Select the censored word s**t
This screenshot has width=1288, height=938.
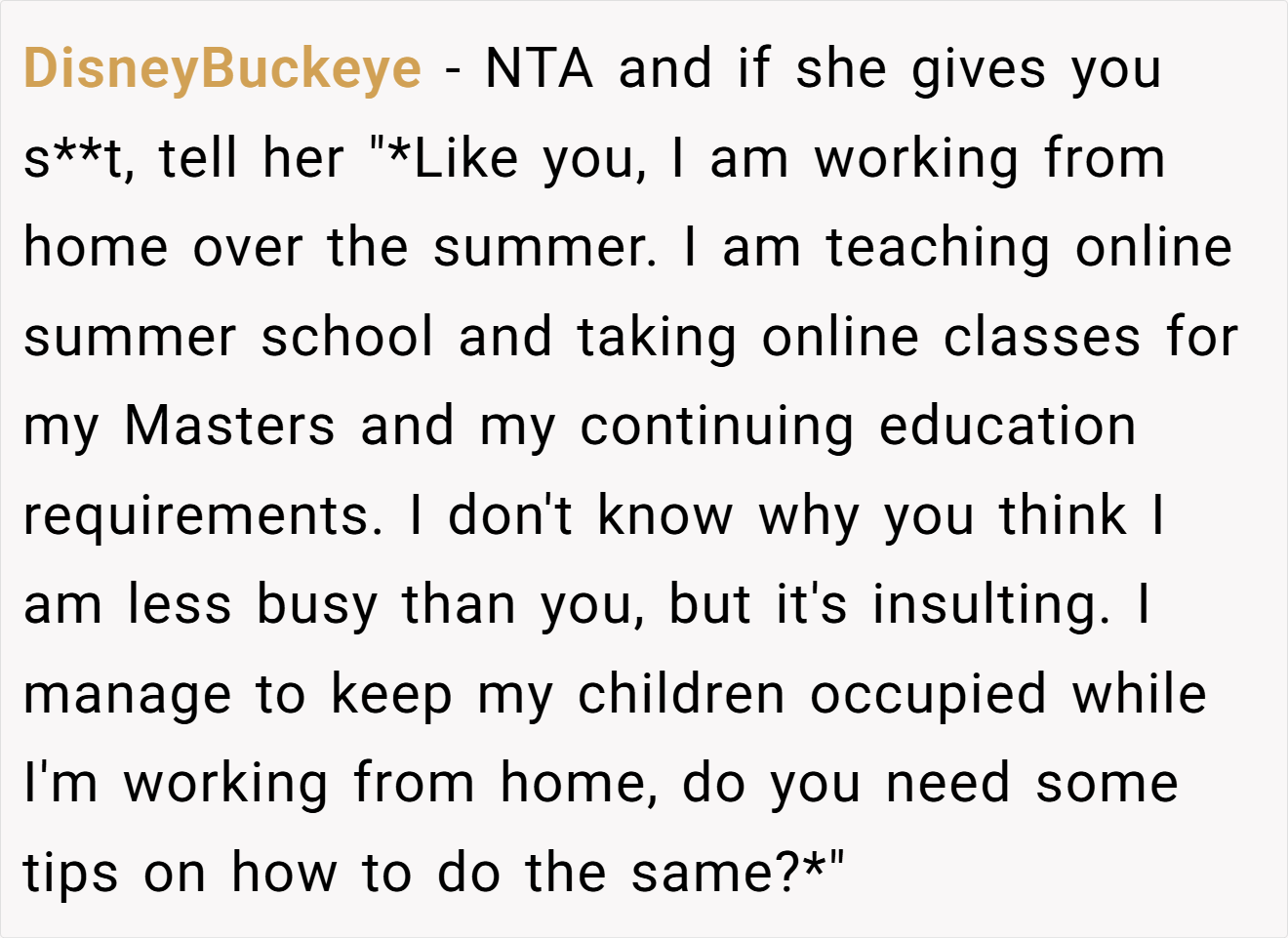[74, 159]
